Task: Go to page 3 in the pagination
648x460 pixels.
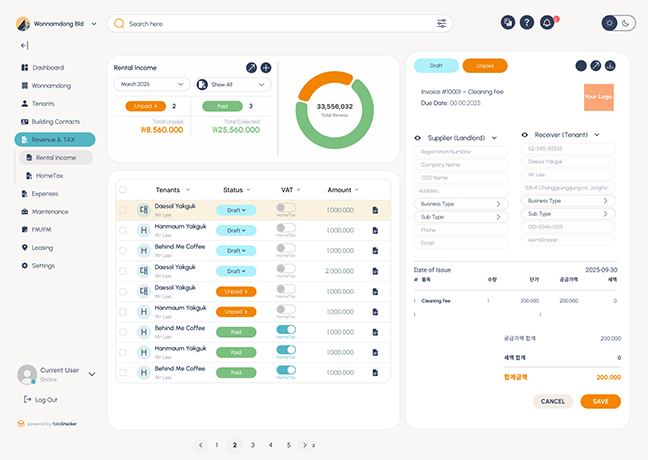Action: 253,445
